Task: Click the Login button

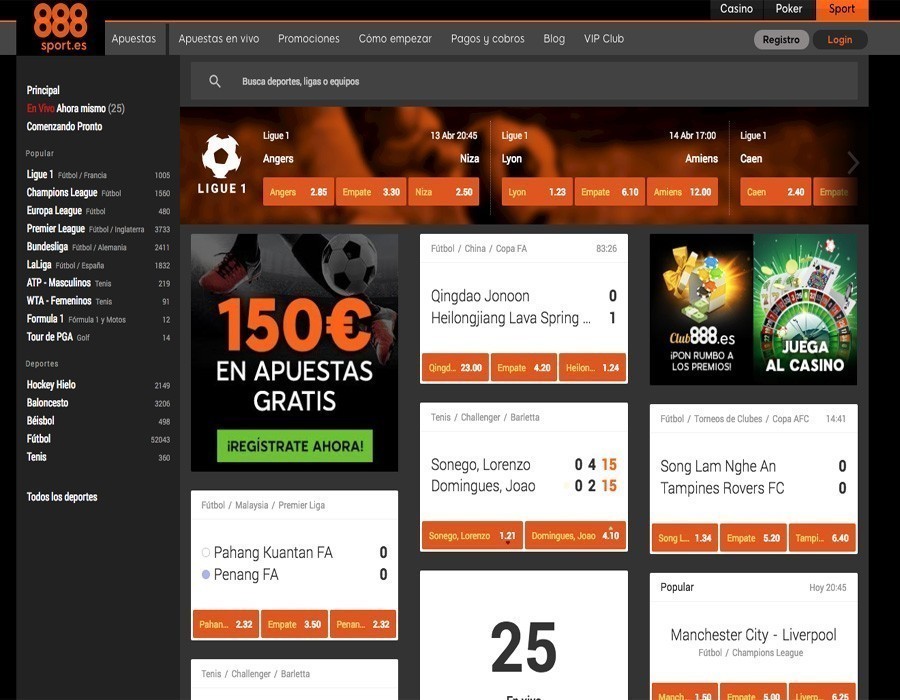Action: pyautogui.click(x=840, y=40)
